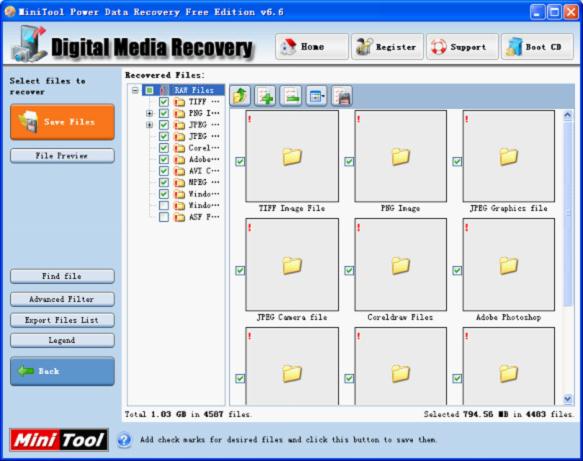This screenshot has height=461, width=583.
Task: Click the Corel folder icon in tree
Action: [x=180, y=148]
